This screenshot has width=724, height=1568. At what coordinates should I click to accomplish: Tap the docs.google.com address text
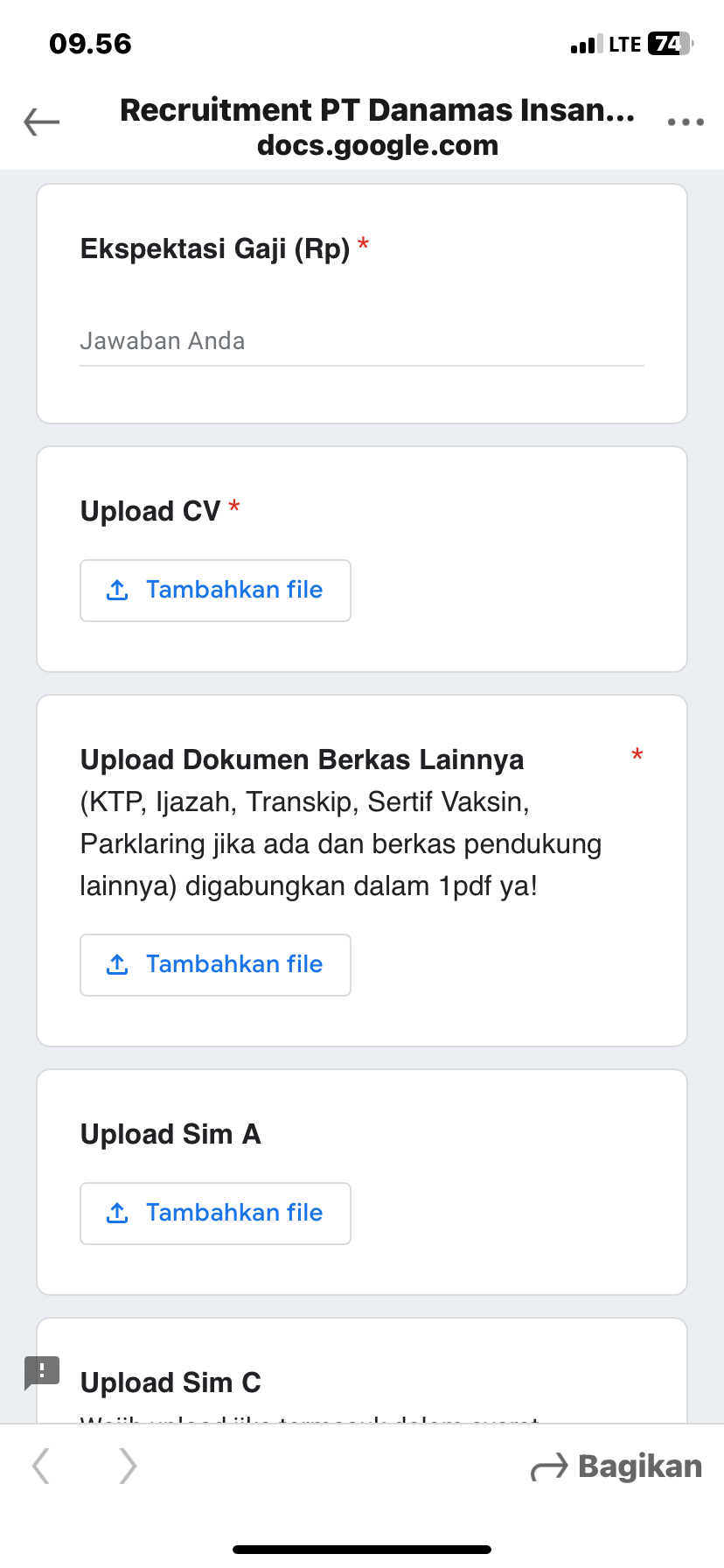[378, 145]
